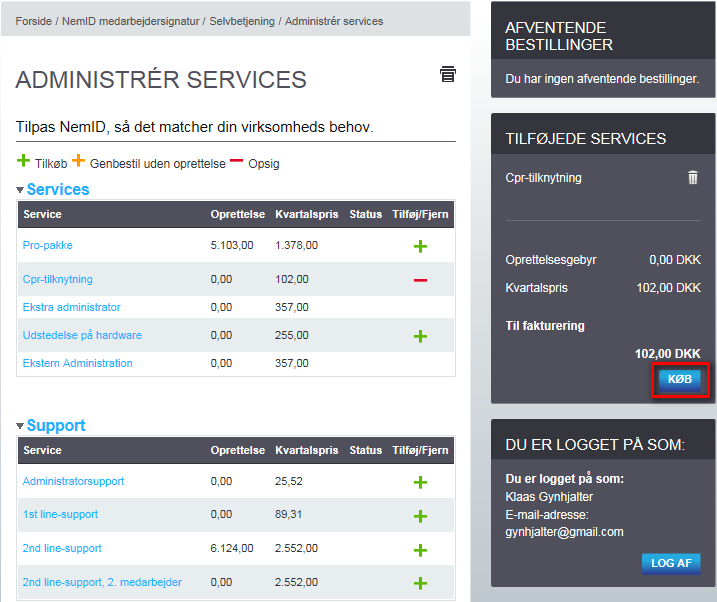Click the Pro-pakke Oprettelse value 5.103,00
The image size is (717, 602).
click(x=232, y=245)
